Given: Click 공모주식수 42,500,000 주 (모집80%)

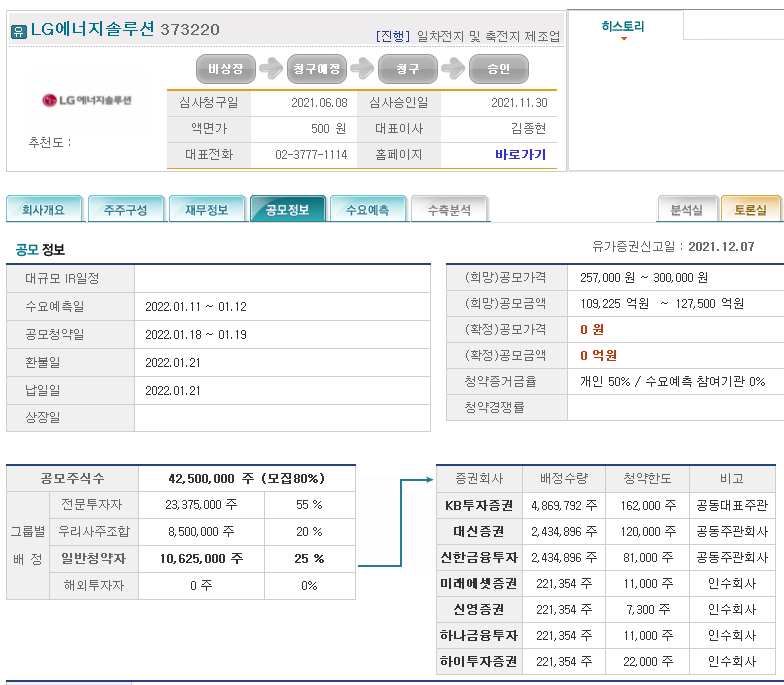Looking at the screenshot, I should point(246,478).
